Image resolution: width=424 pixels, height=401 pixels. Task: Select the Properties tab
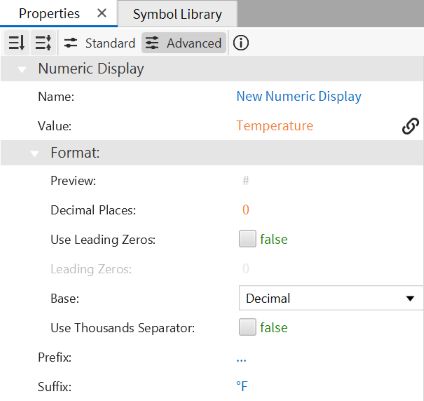click(x=49, y=13)
